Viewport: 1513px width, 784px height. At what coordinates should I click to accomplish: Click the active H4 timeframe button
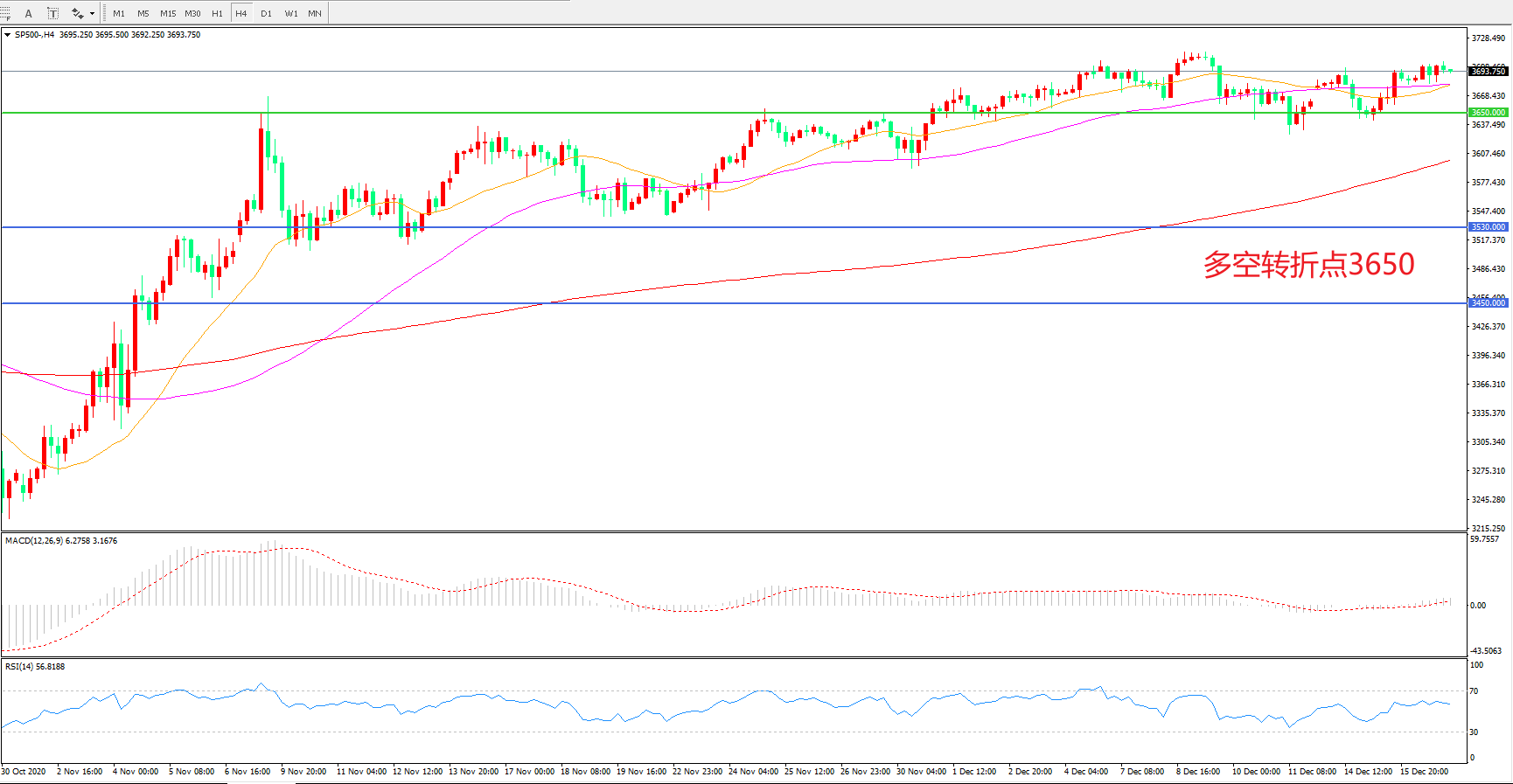[241, 13]
